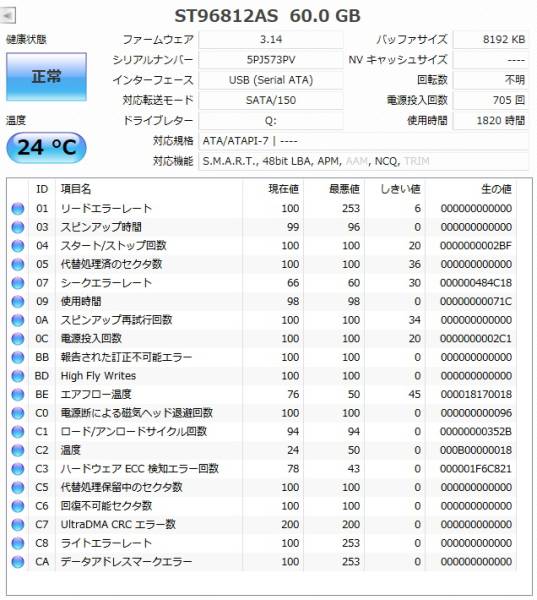The image size is (537, 600).
Task: Click the previous disk arrow button
Action: point(8,16)
